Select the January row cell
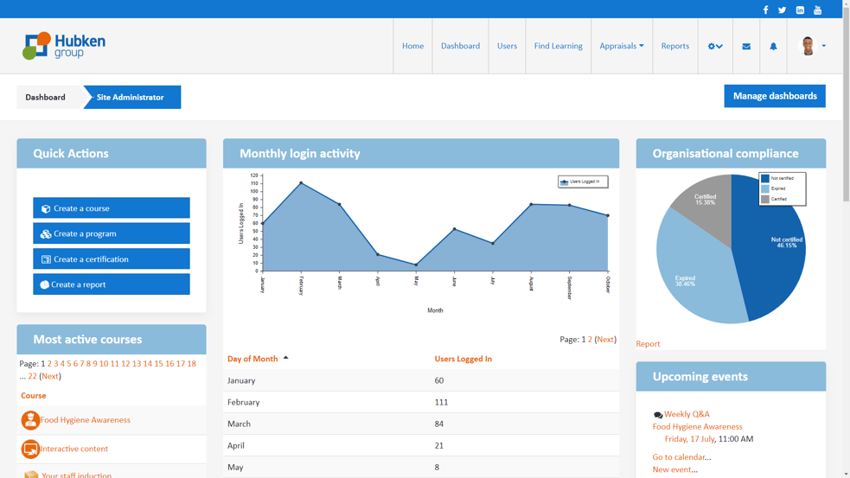 coord(241,380)
